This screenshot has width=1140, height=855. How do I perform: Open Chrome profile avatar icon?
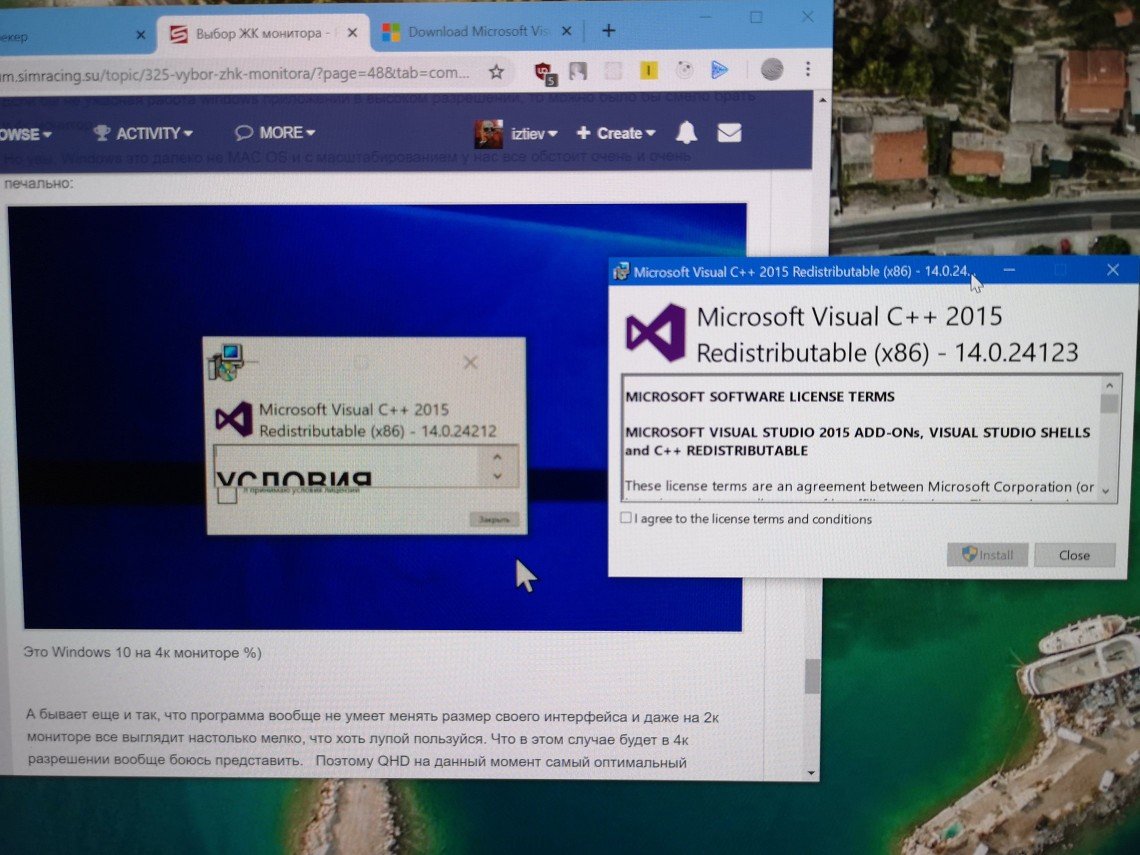(771, 68)
